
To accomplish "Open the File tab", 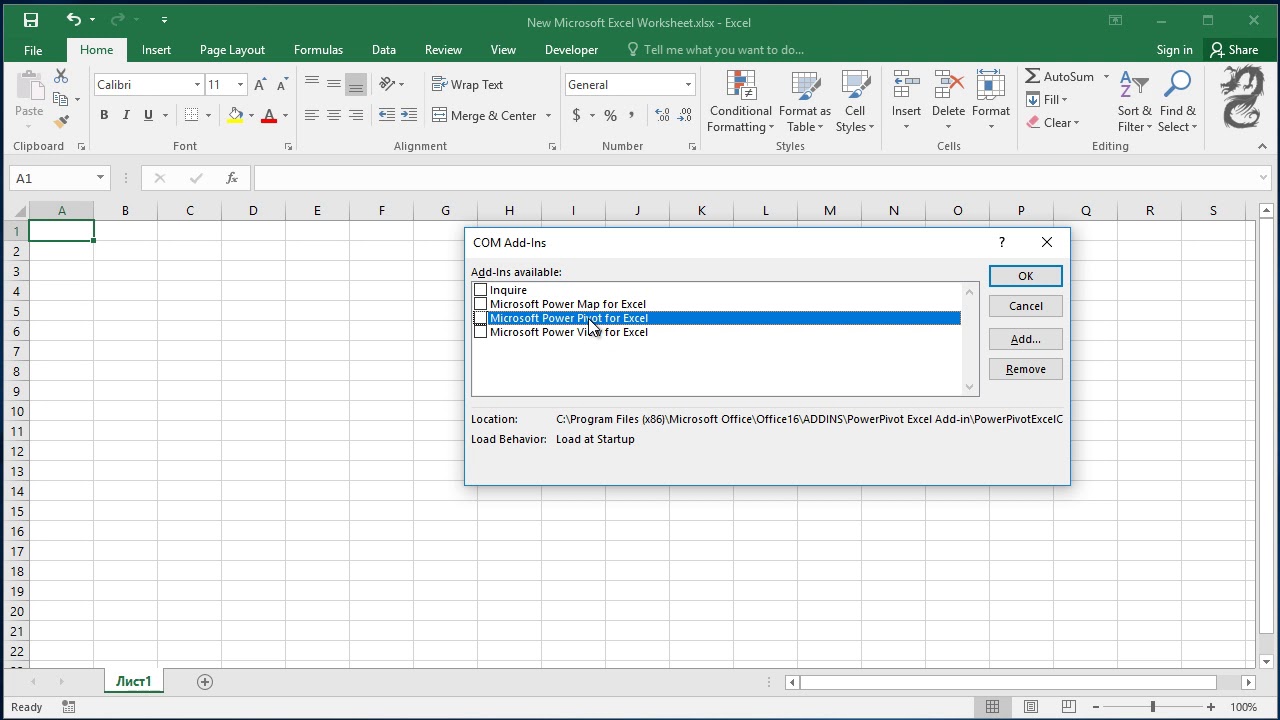I will [33, 50].
